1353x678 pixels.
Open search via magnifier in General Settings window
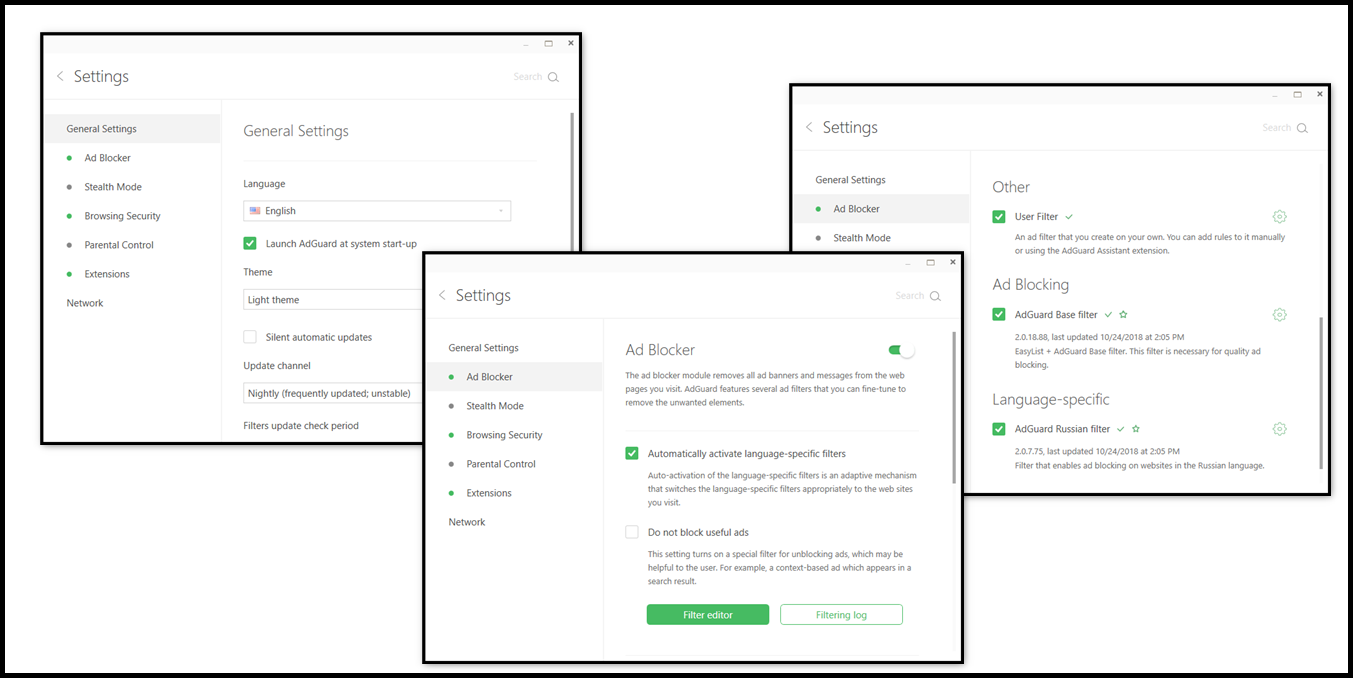(553, 77)
